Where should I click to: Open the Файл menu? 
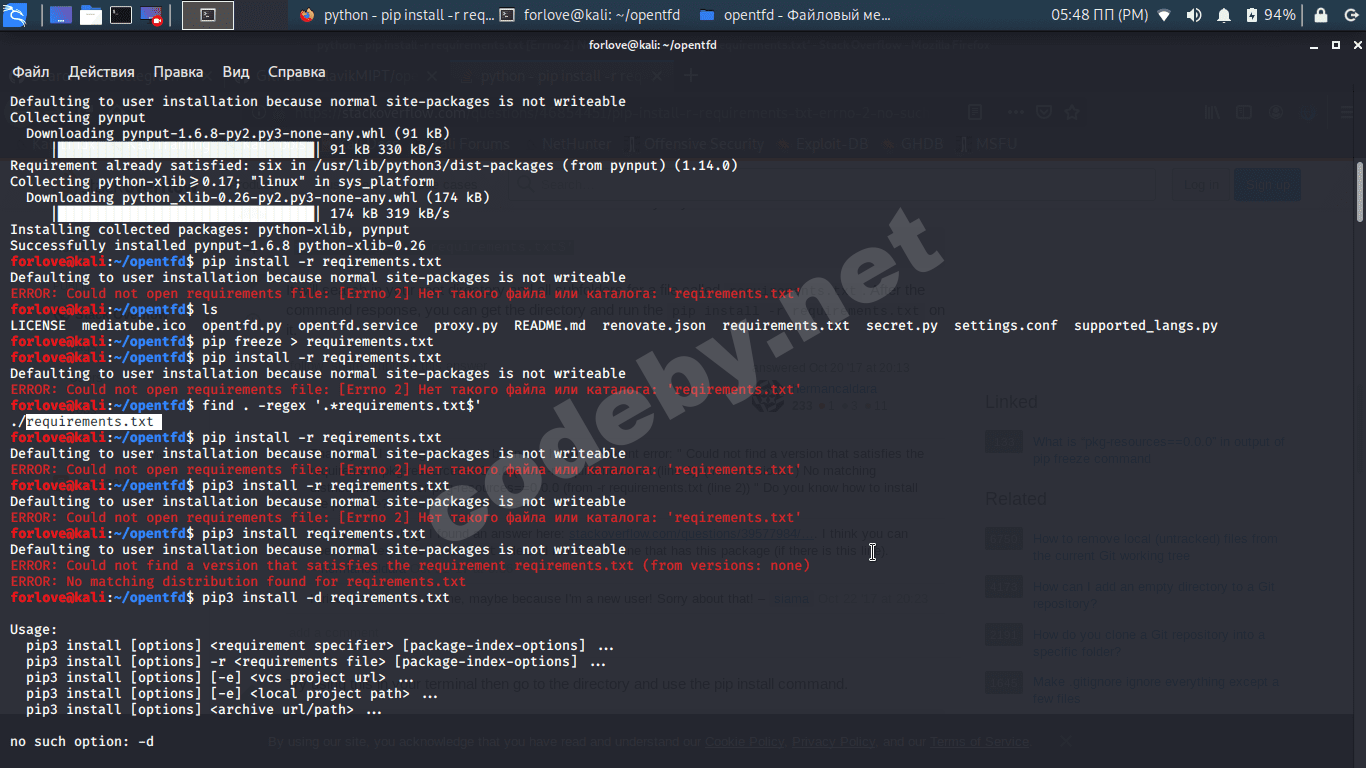pyautogui.click(x=31, y=72)
